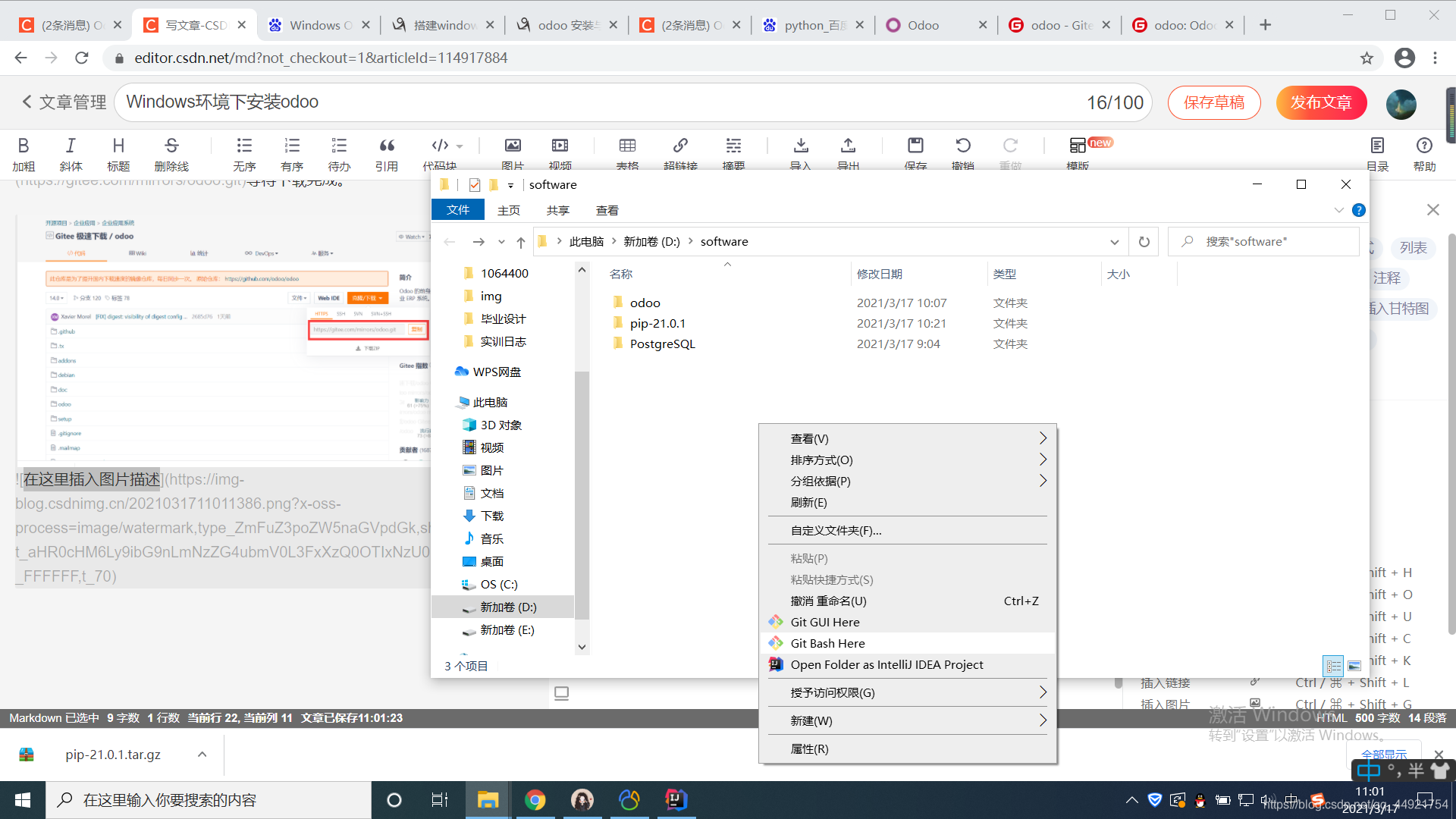Select the PostgreSQL folder in file list
This screenshot has height=819, width=1456.
(x=662, y=344)
